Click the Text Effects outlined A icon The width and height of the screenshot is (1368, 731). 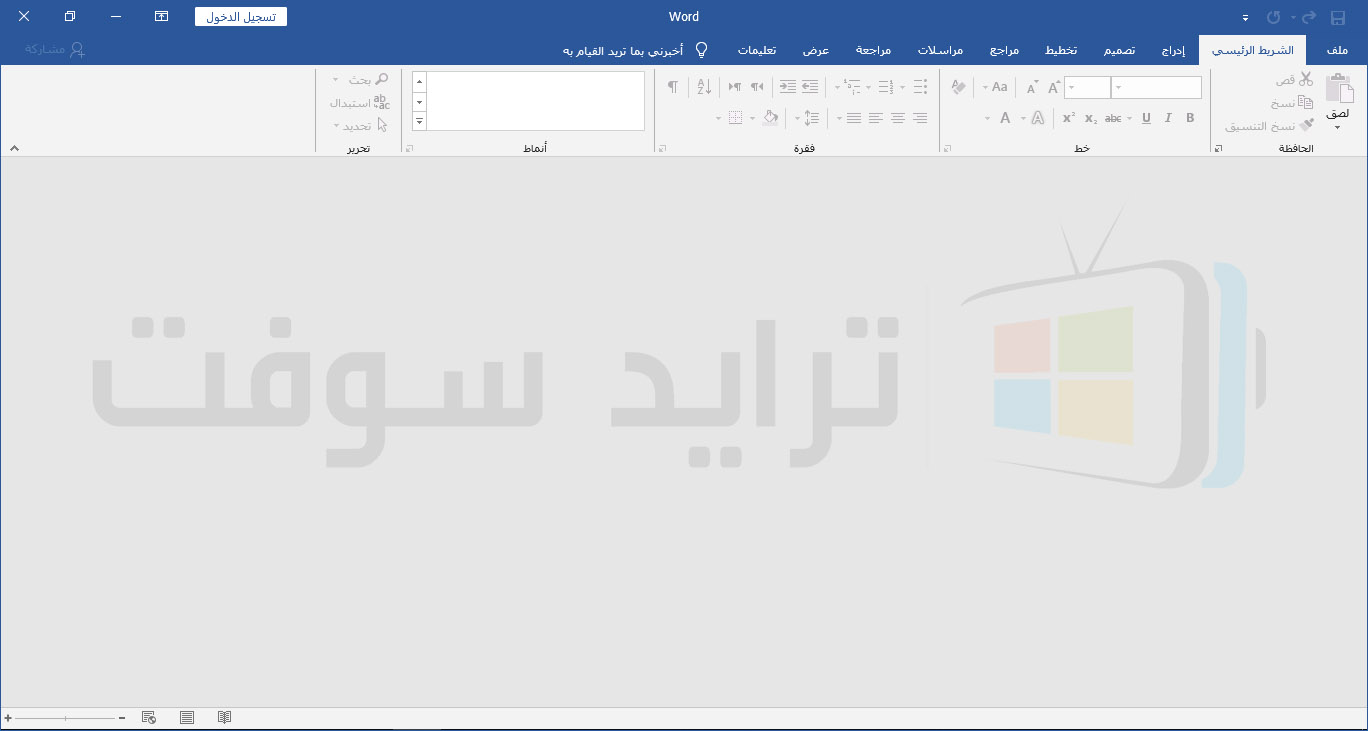pyautogui.click(x=1038, y=118)
